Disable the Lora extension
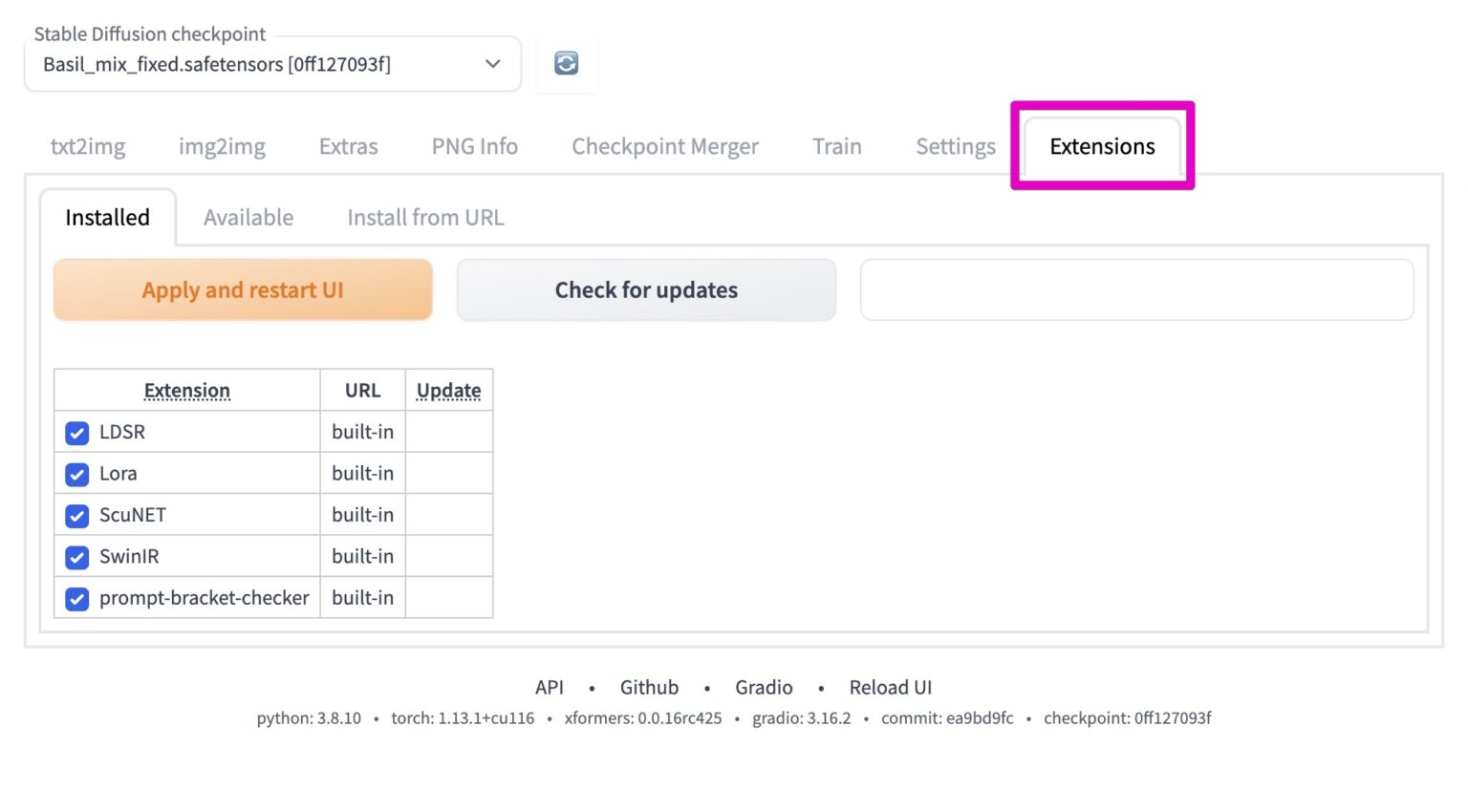 (x=76, y=475)
